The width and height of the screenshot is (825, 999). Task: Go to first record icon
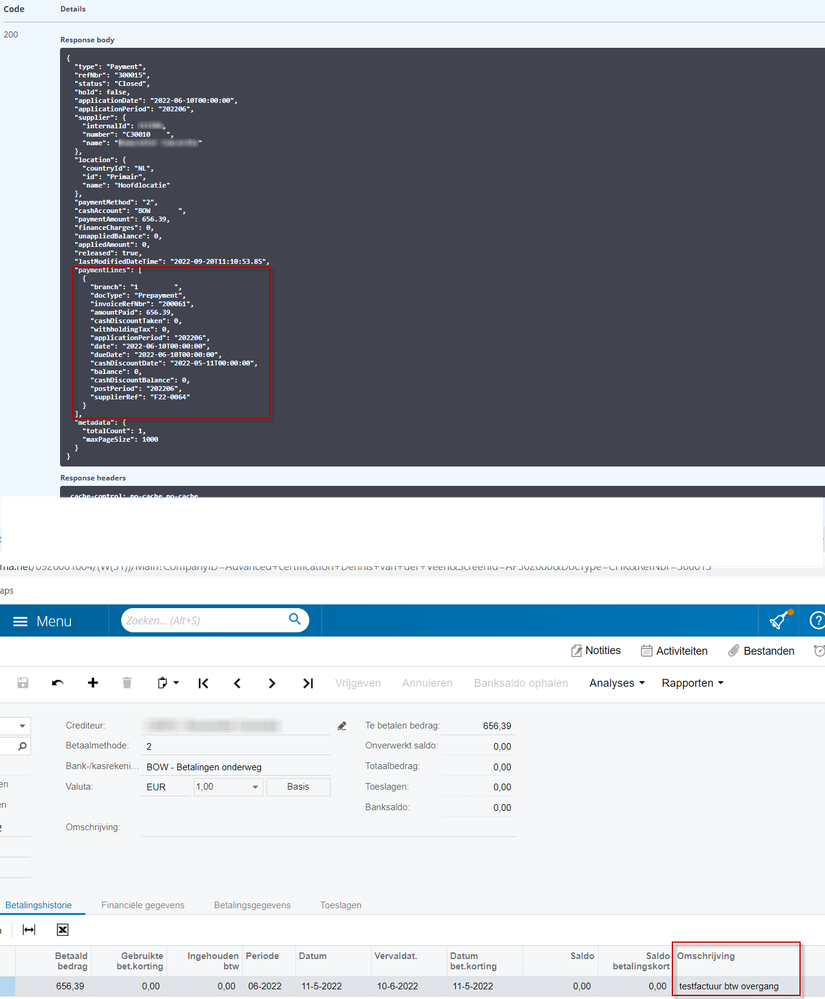pyautogui.click(x=203, y=683)
